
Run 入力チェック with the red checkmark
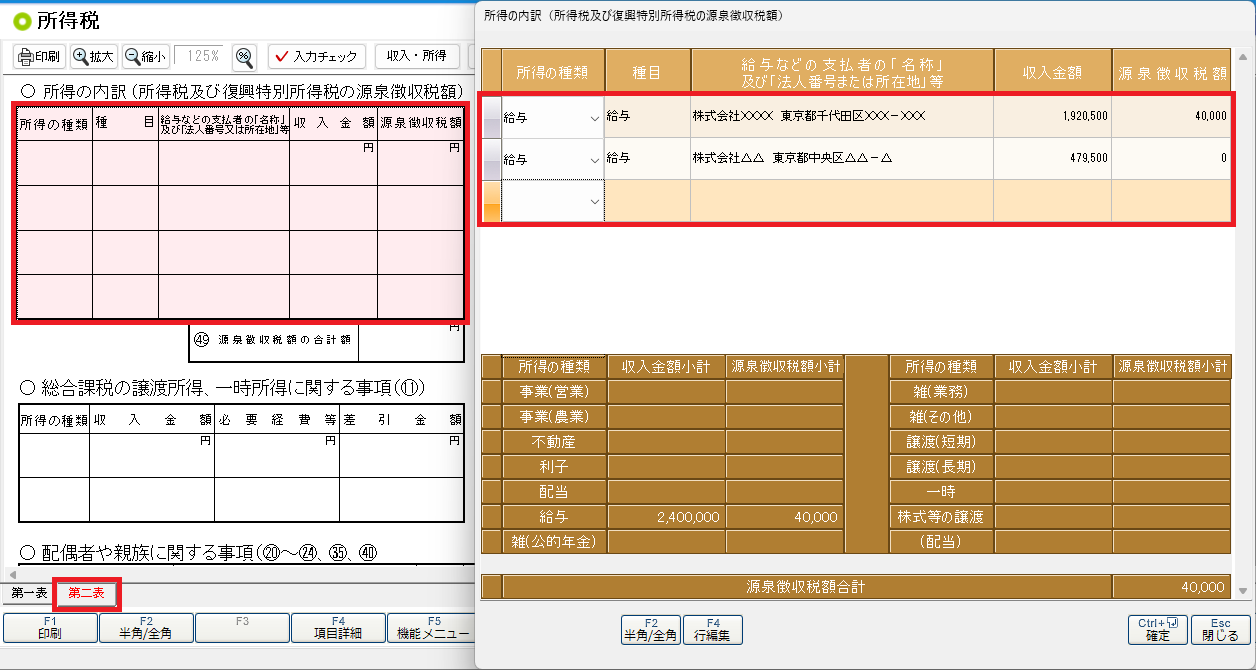pyautogui.click(x=316, y=56)
